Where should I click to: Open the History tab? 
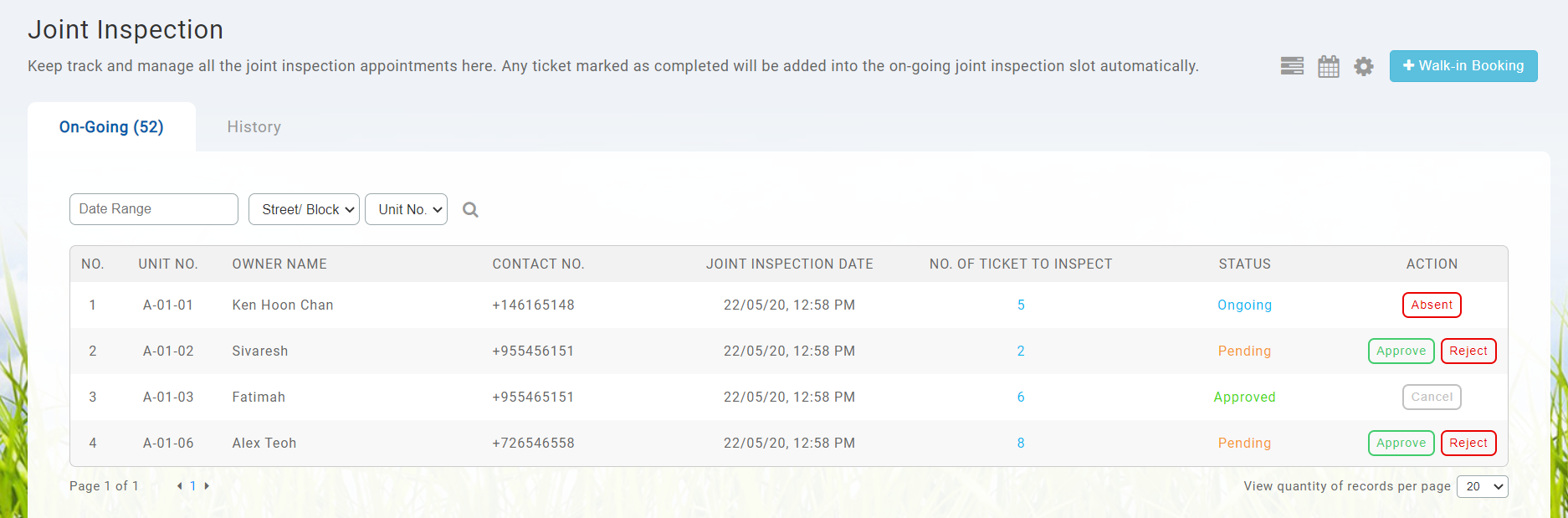[x=254, y=127]
